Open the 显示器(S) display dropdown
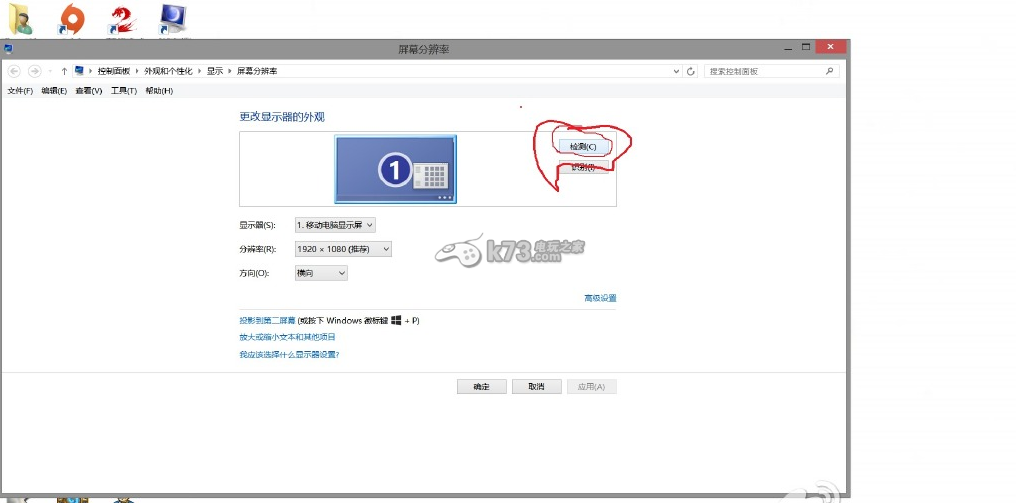 point(335,225)
